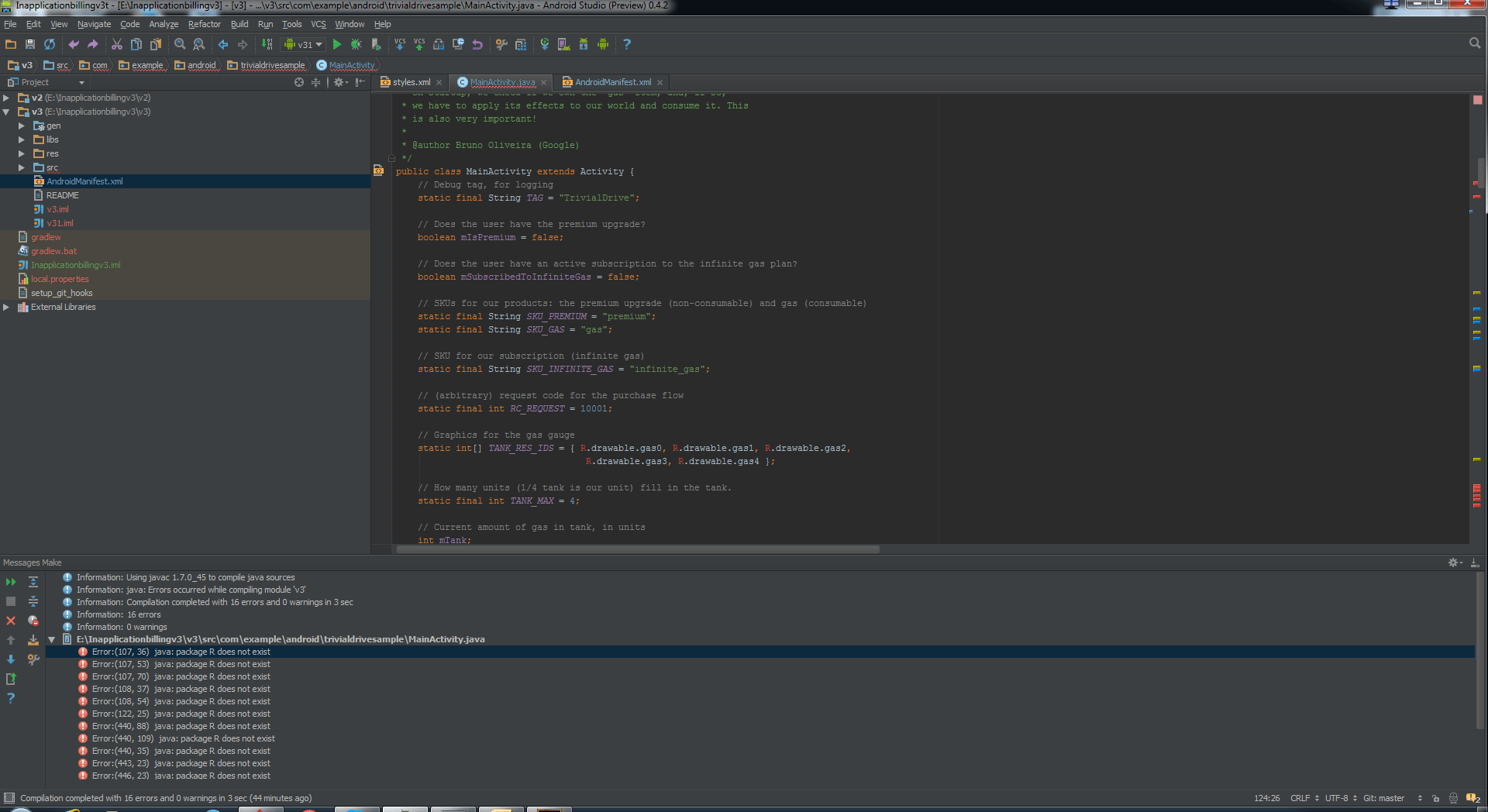Click the Save All floppy disk icon
The height and width of the screenshot is (812, 1488).
click(30, 45)
